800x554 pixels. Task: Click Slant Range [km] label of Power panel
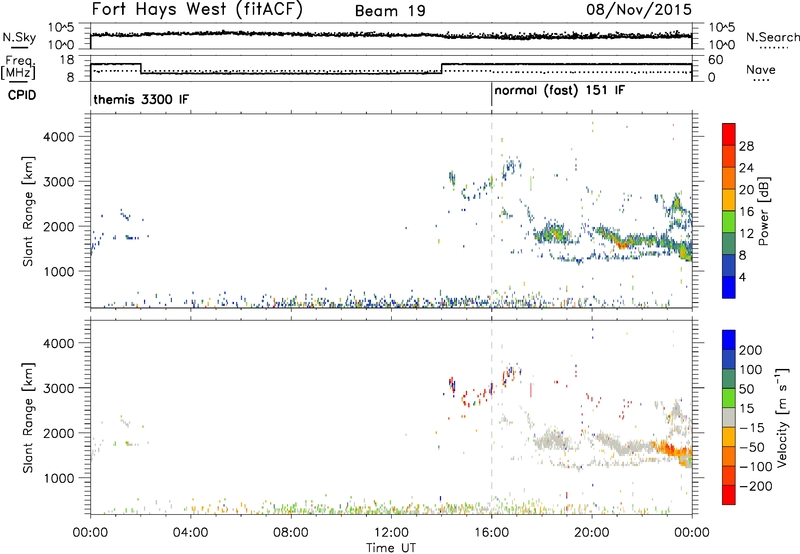coord(28,211)
